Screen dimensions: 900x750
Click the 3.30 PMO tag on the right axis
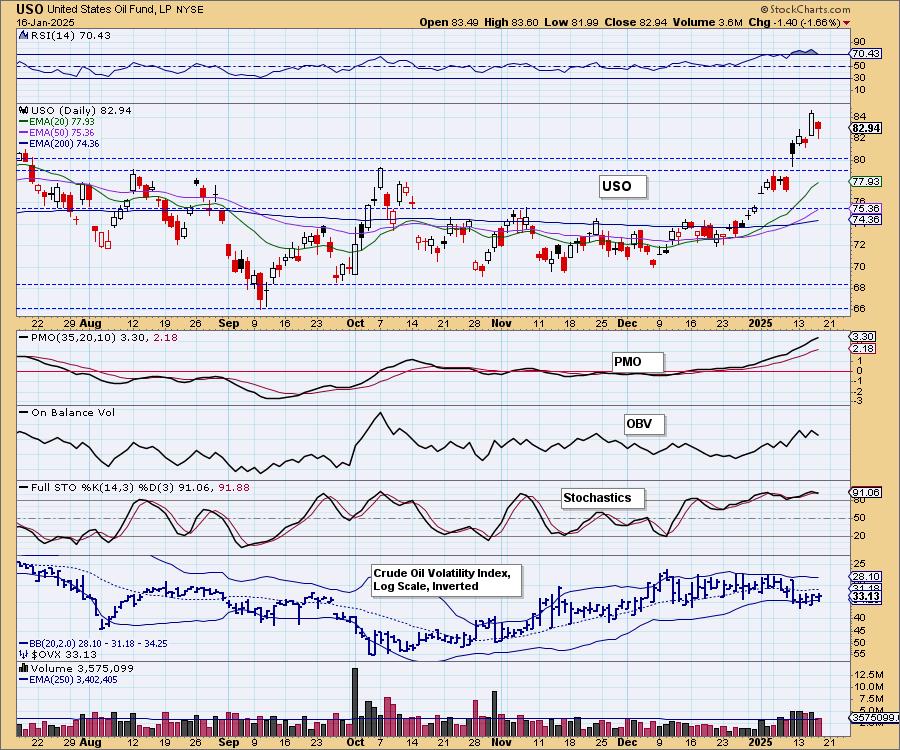(862, 337)
